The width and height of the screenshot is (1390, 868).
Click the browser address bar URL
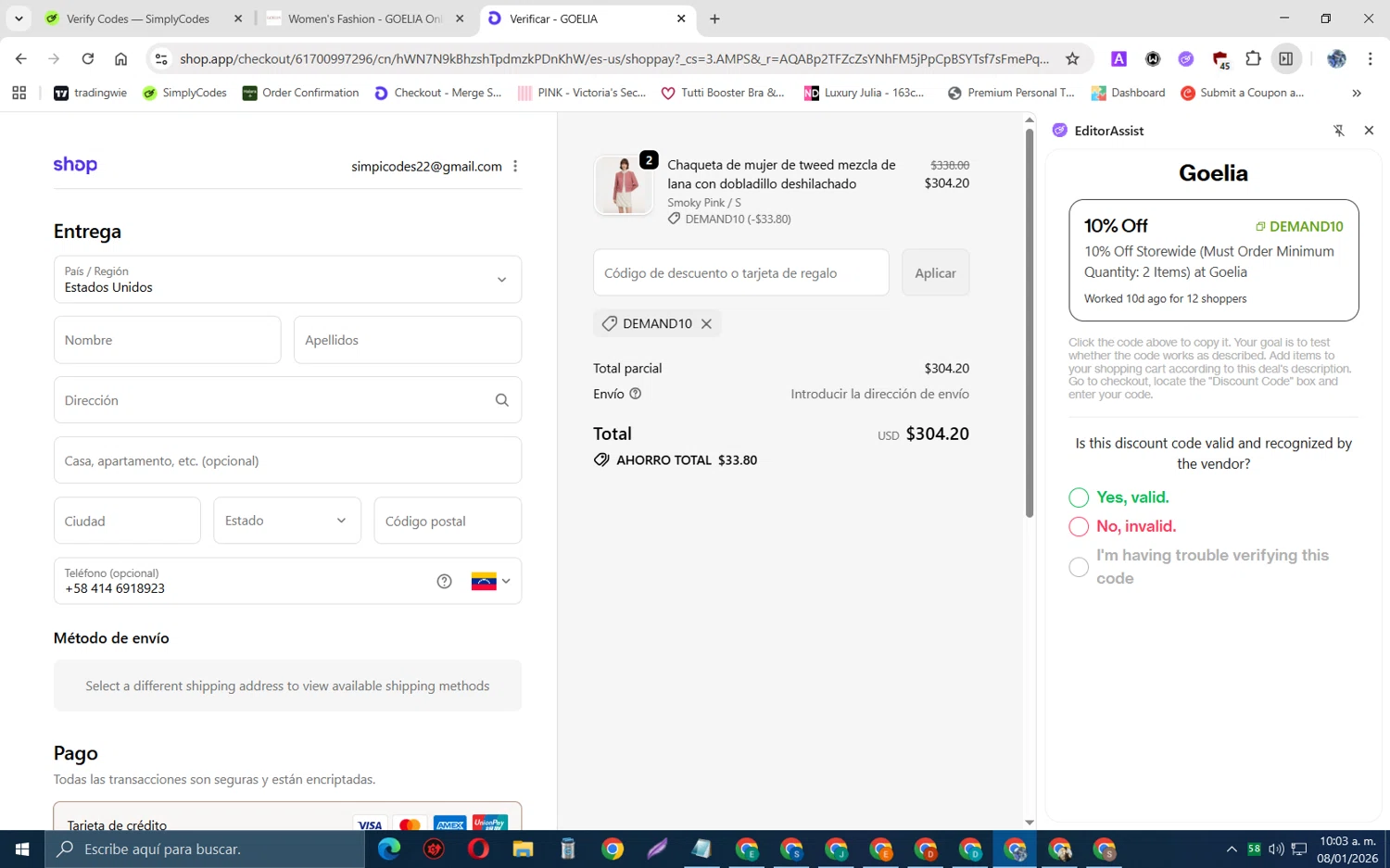[613, 58]
